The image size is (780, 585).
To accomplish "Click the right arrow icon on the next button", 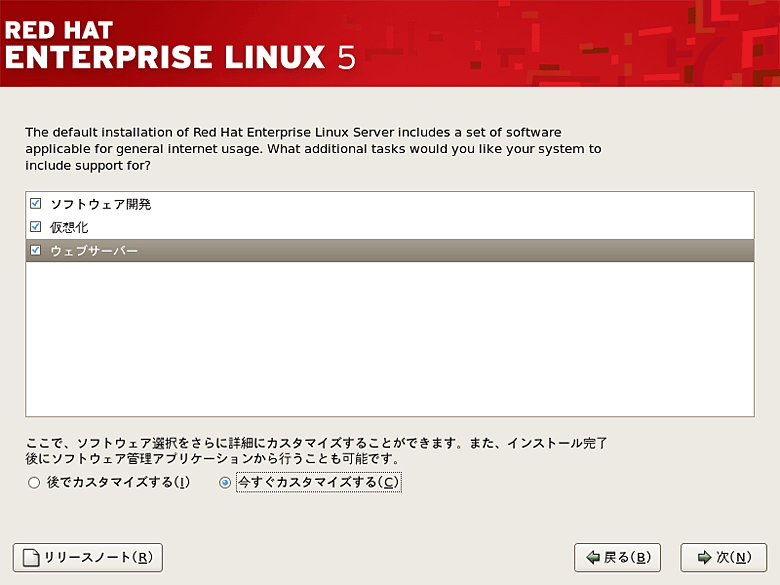I will coord(704,557).
